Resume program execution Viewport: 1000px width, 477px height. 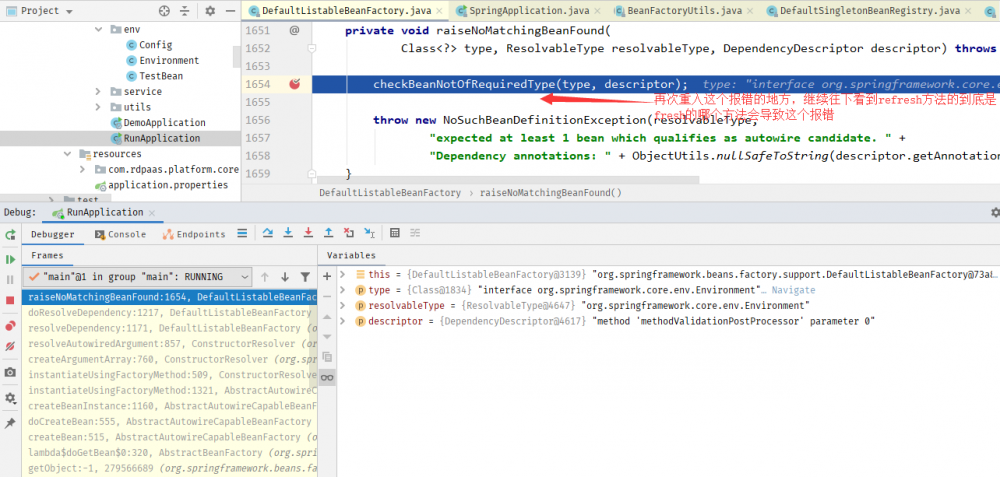tap(10, 260)
